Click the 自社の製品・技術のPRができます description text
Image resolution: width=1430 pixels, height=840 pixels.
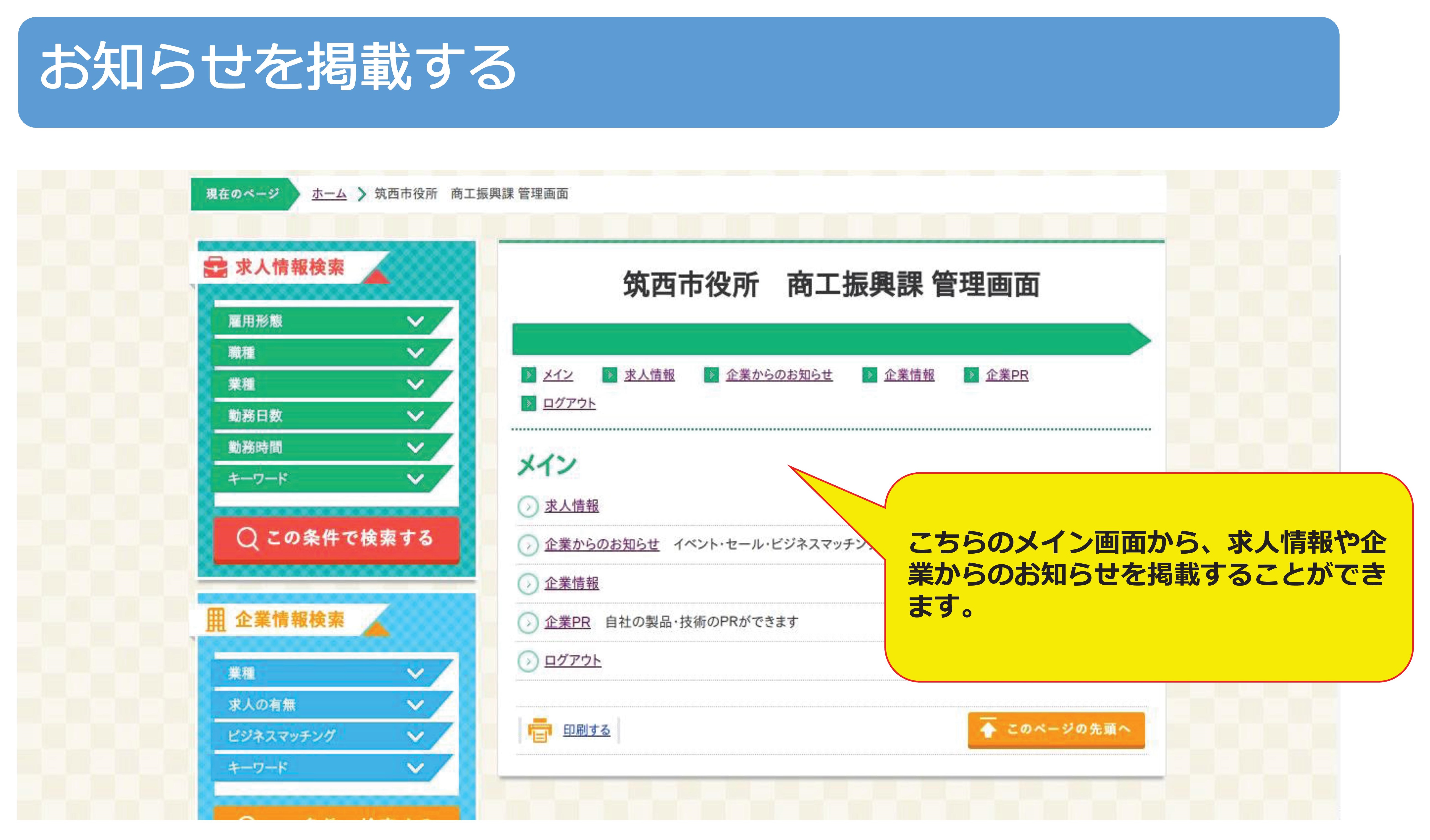pos(702,622)
